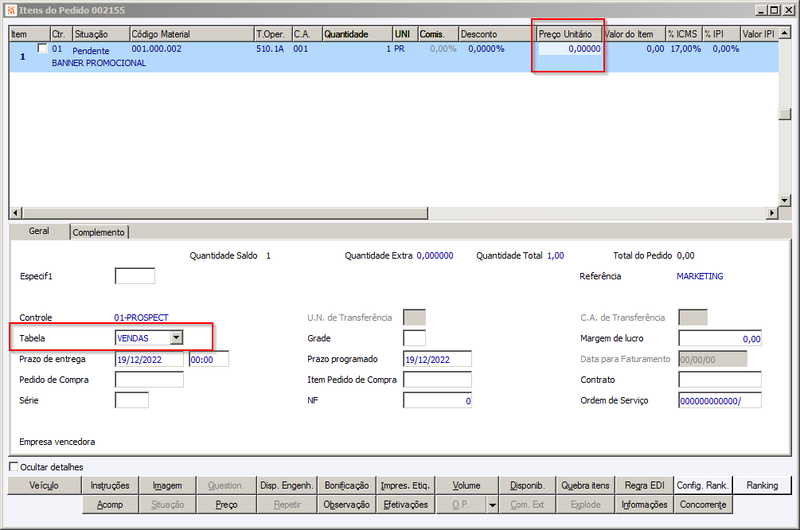Click the application icon in title bar
The width and height of the screenshot is (800, 530).
(11, 10)
